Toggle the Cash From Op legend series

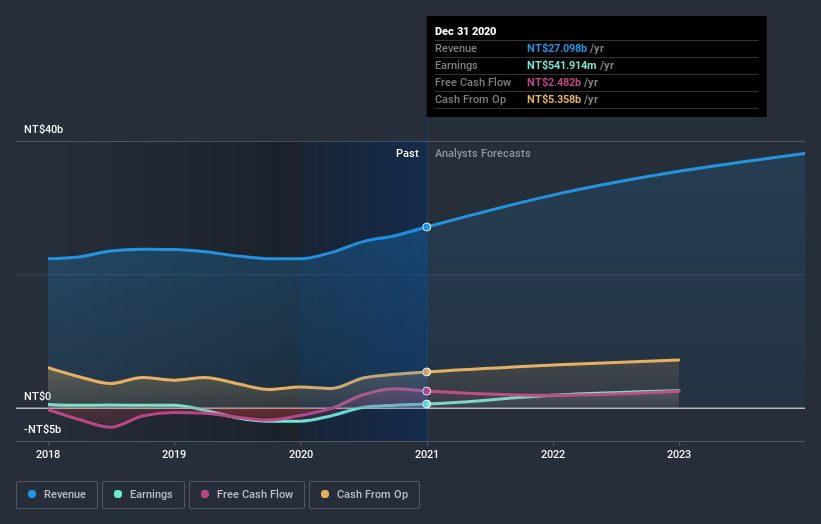364,495
